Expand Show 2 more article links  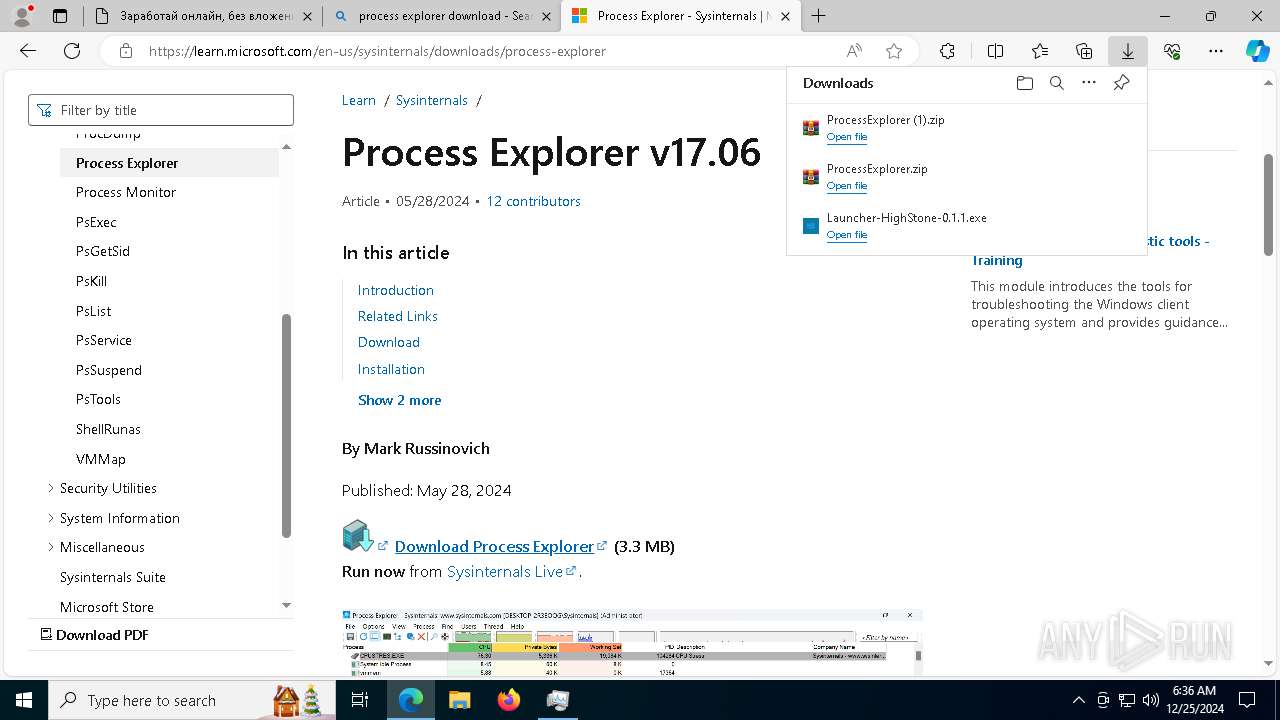click(x=399, y=400)
